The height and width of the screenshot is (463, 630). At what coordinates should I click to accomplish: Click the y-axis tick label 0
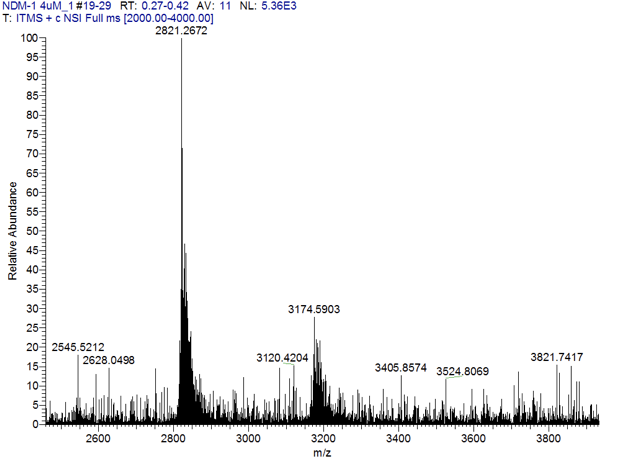(x=35, y=424)
